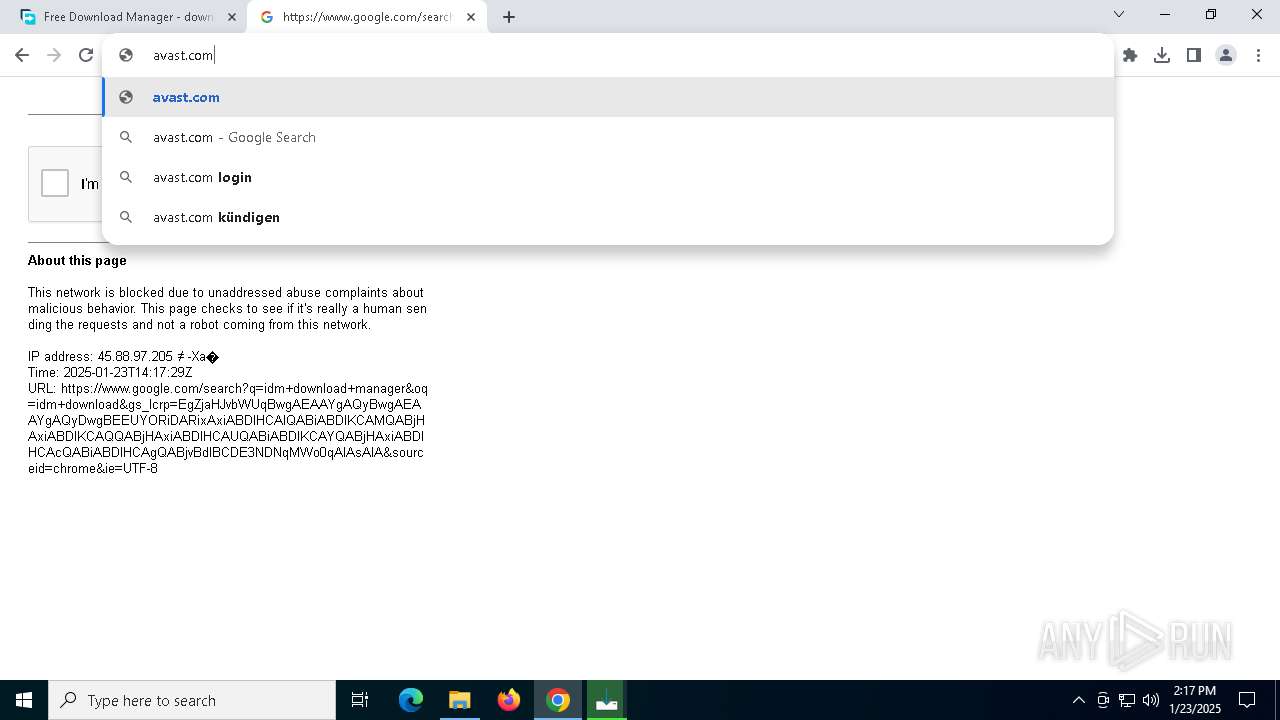
Task: Open File Explorer from taskbar
Action: (459, 700)
